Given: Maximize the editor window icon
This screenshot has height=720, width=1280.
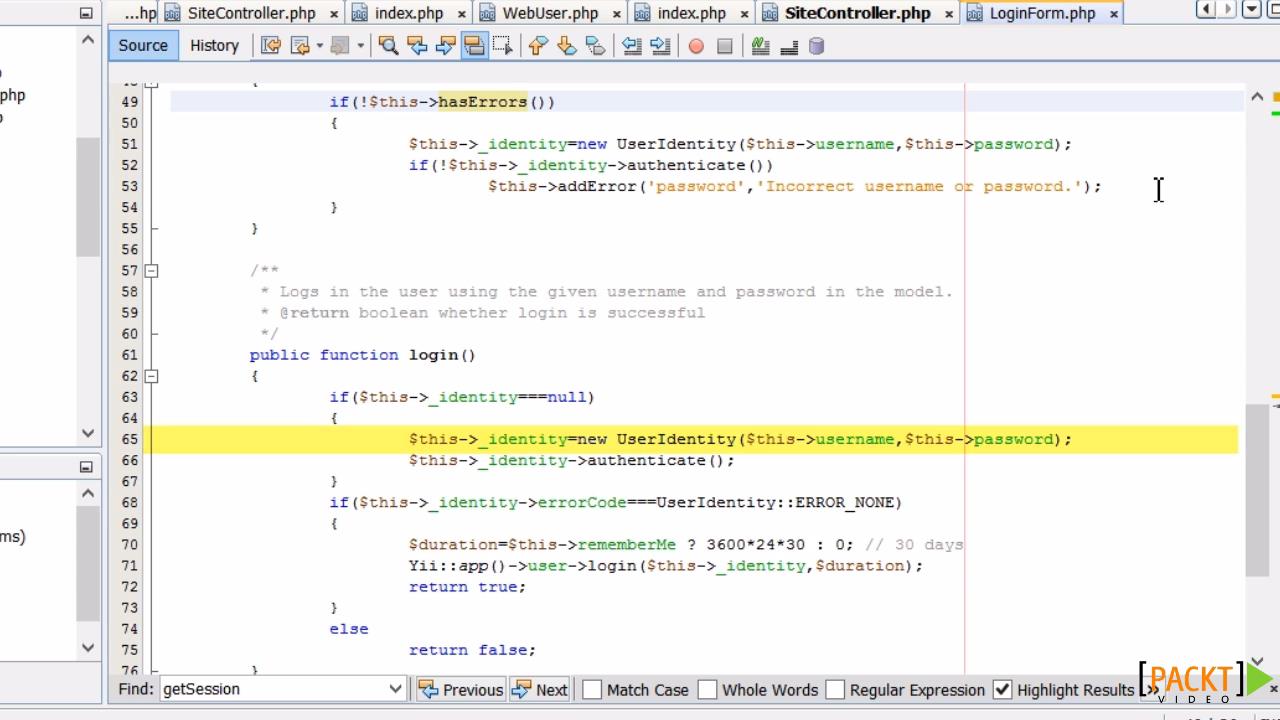Looking at the screenshot, I should coord(1272,10).
